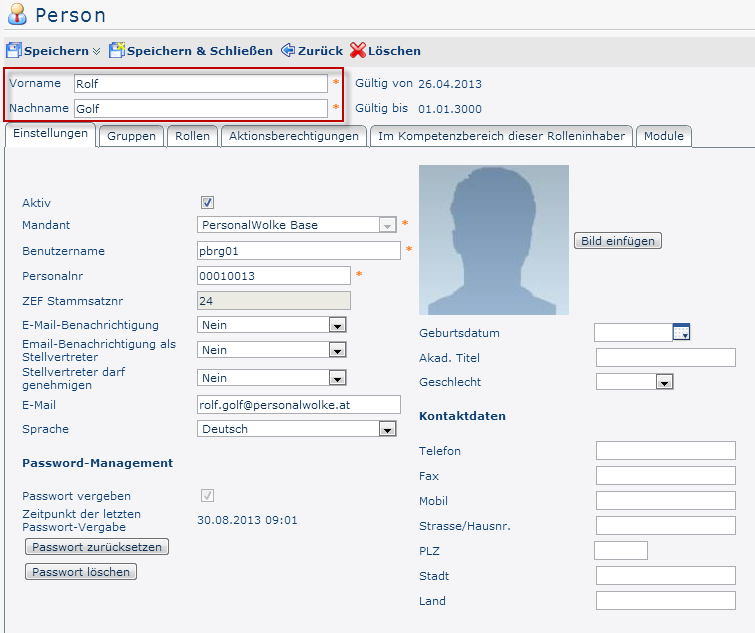Switch to the Aktionsberechtigungen tab

[x=294, y=136]
